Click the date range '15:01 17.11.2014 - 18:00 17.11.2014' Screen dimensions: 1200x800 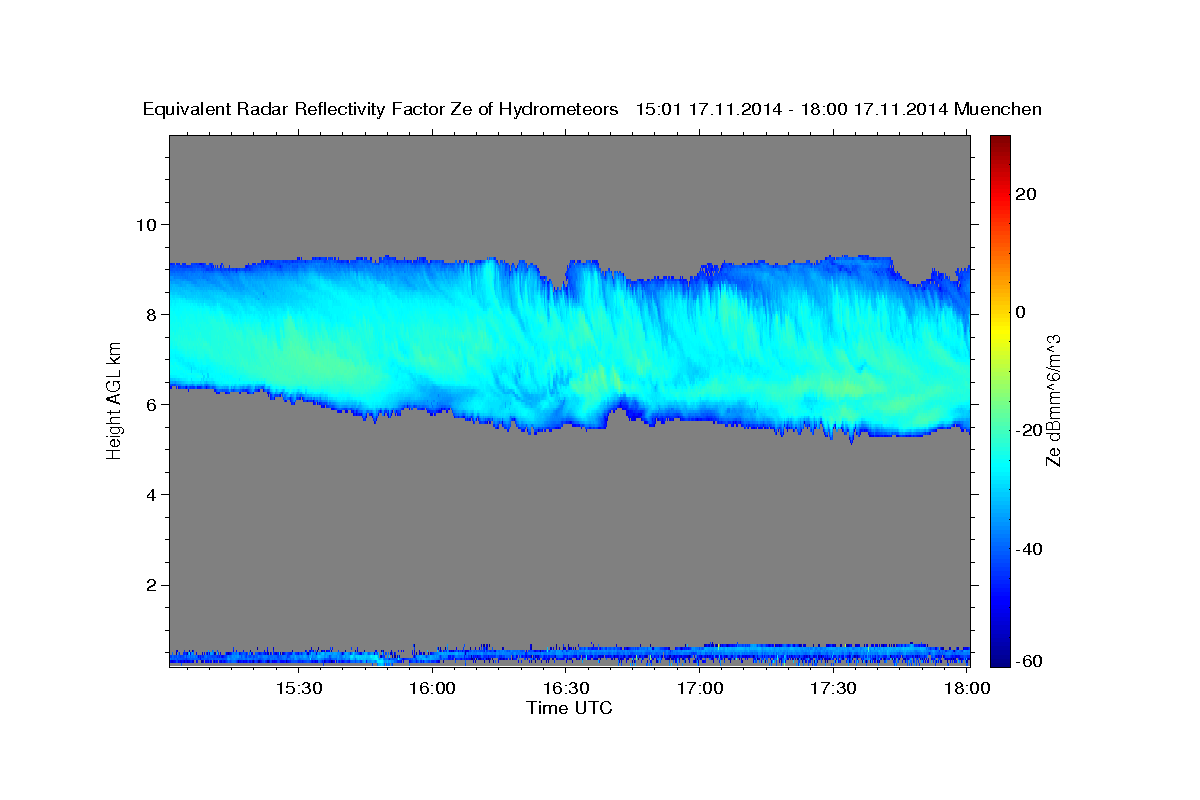(x=791, y=110)
